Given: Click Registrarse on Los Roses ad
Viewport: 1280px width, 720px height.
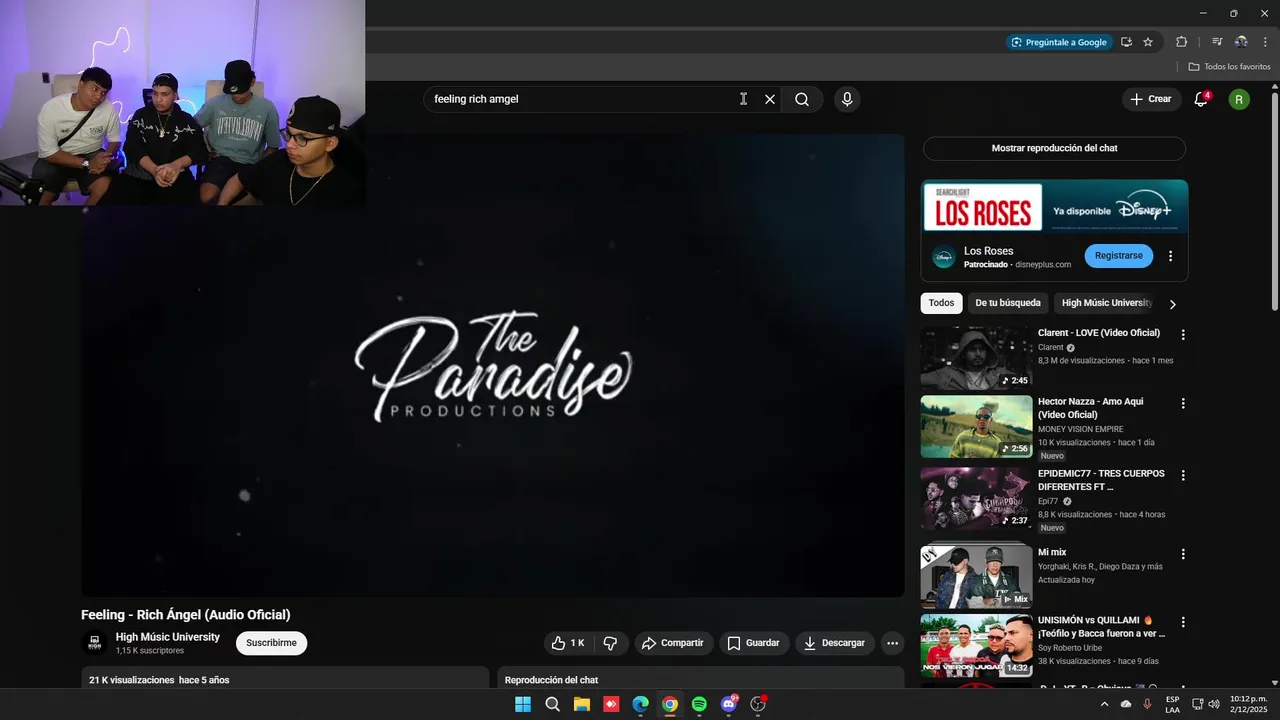Looking at the screenshot, I should click(1118, 256).
